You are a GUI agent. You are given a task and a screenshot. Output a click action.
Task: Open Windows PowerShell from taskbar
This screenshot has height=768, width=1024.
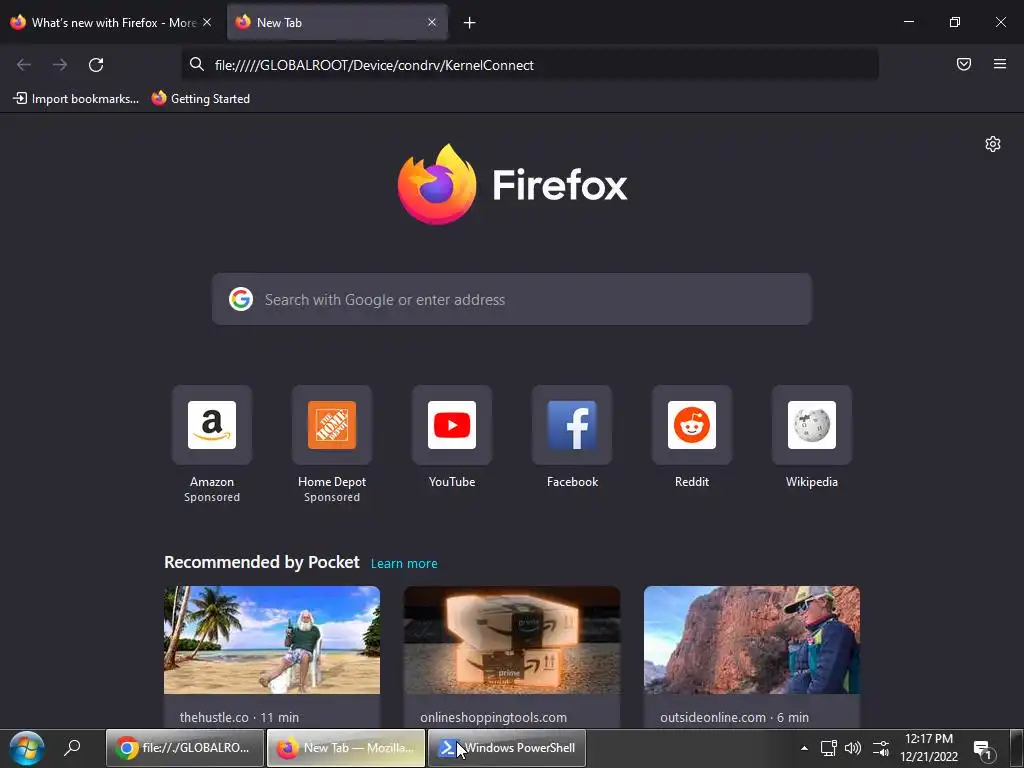point(507,748)
